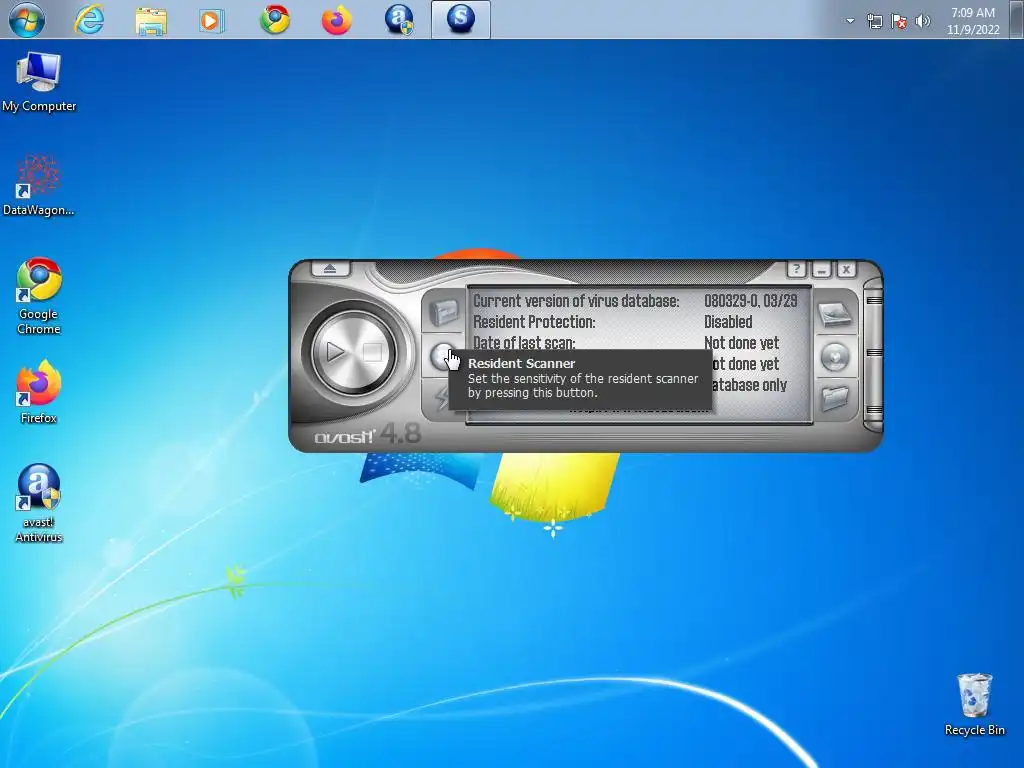Viewport: 1024px width, 768px height.
Task: Open Windows Media Player from the taskbar
Action: 212,20
